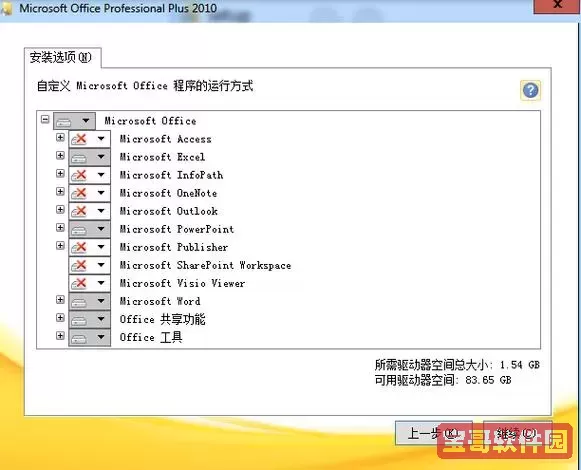Select the Microsoft Word row label
Image resolution: width=581 pixels, height=470 pixels.
click(x=160, y=301)
